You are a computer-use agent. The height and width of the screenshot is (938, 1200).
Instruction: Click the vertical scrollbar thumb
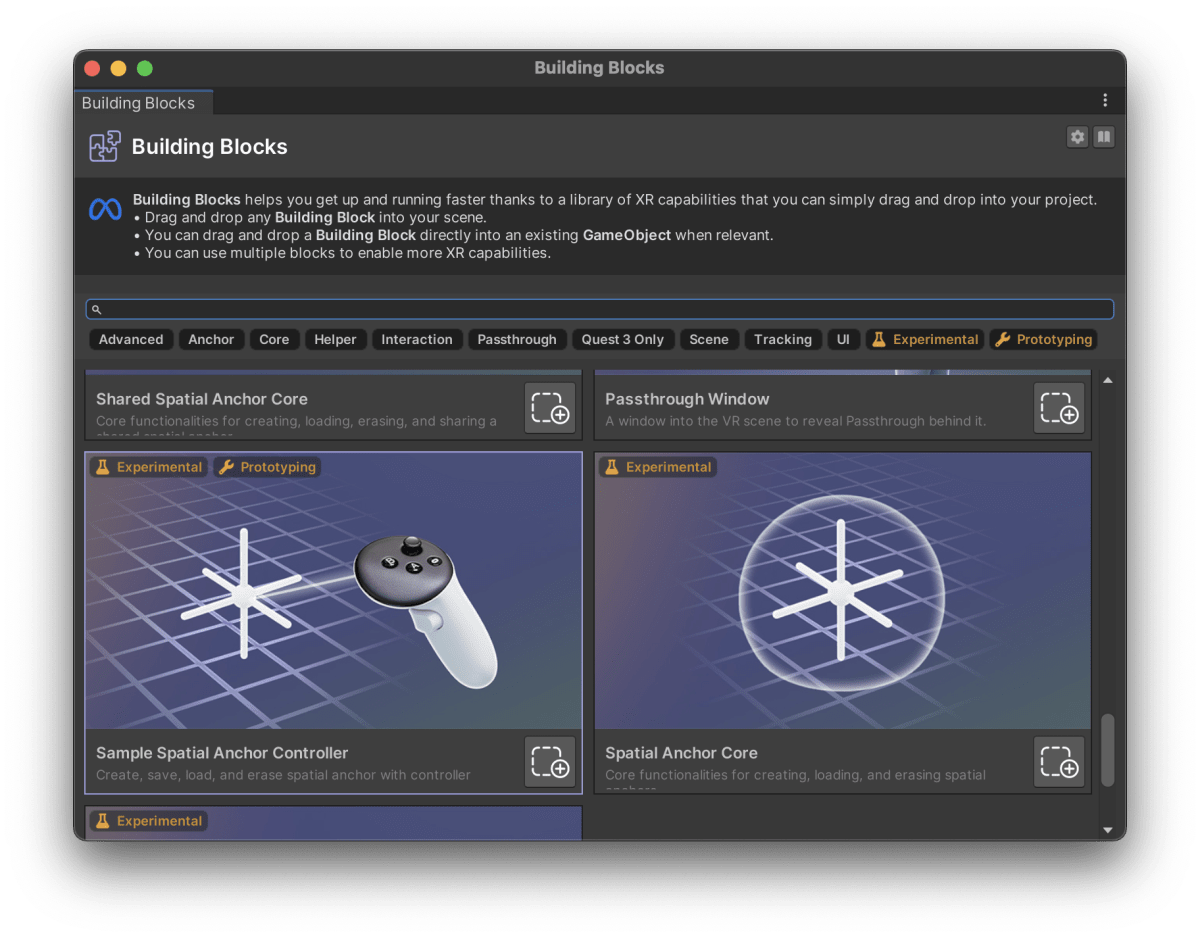tap(1107, 750)
